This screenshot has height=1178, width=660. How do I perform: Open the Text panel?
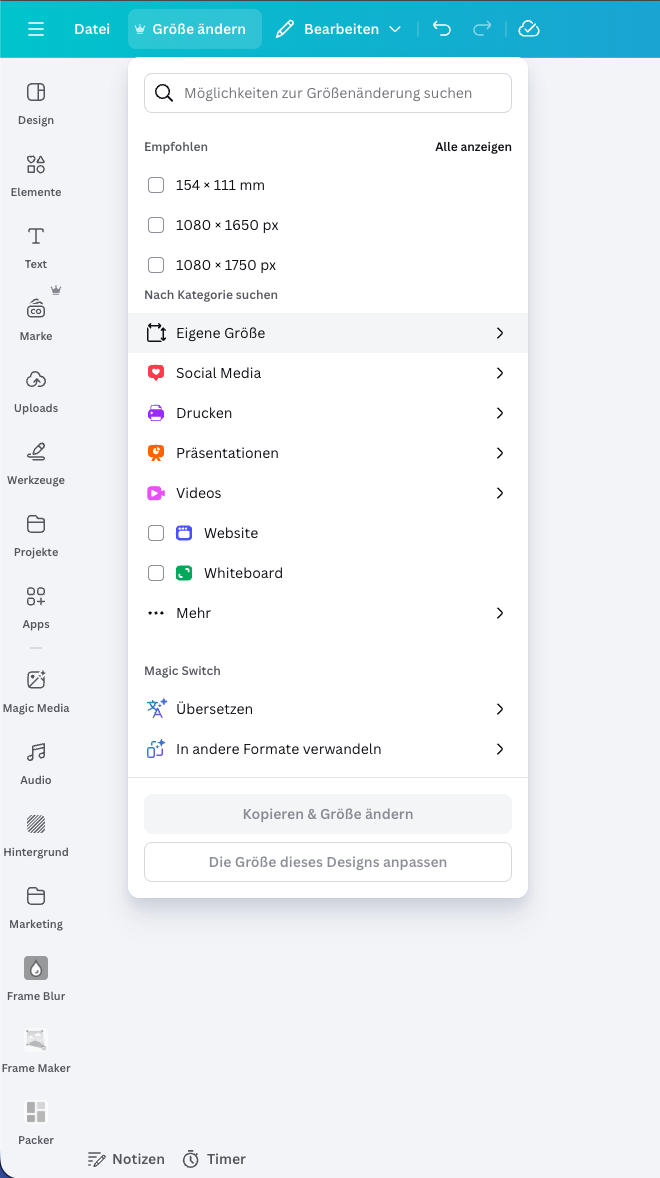35,247
